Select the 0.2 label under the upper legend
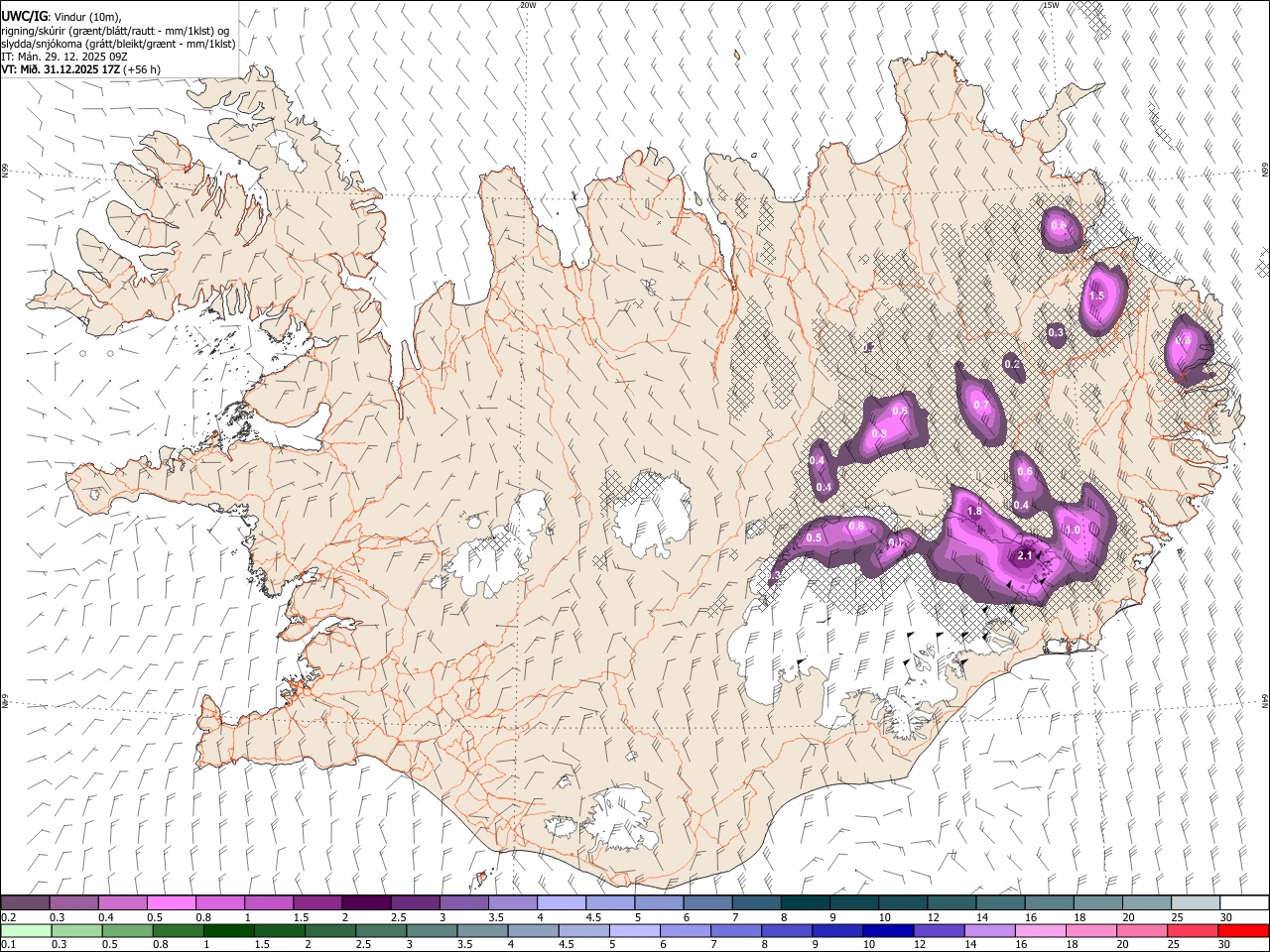 [8, 917]
